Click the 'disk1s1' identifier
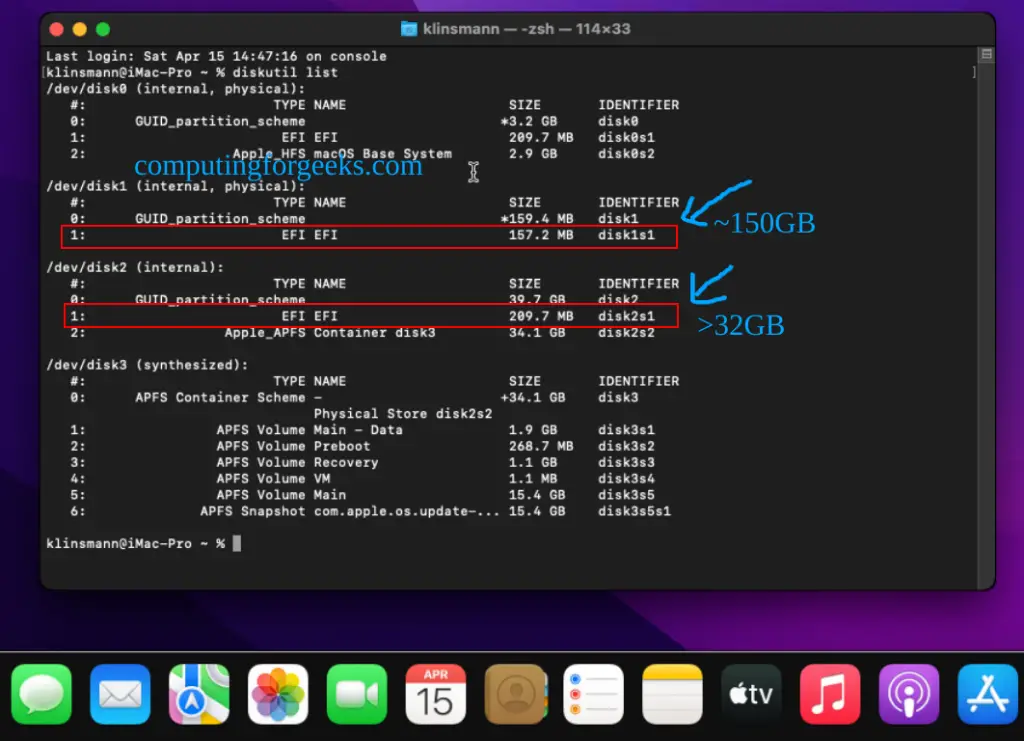This screenshot has height=741, width=1024. pyautogui.click(x=626, y=235)
